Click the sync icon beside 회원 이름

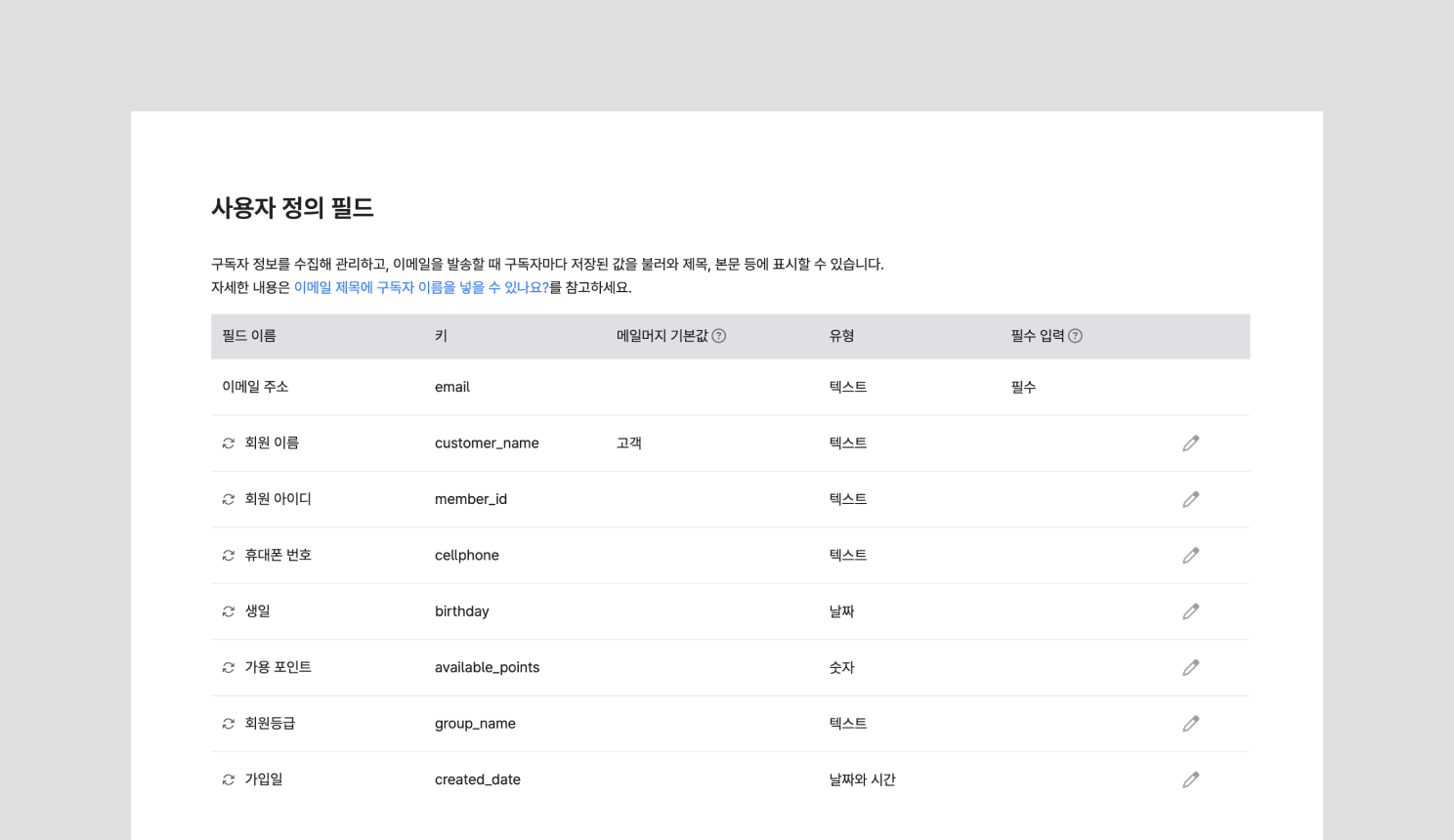point(229,443)
